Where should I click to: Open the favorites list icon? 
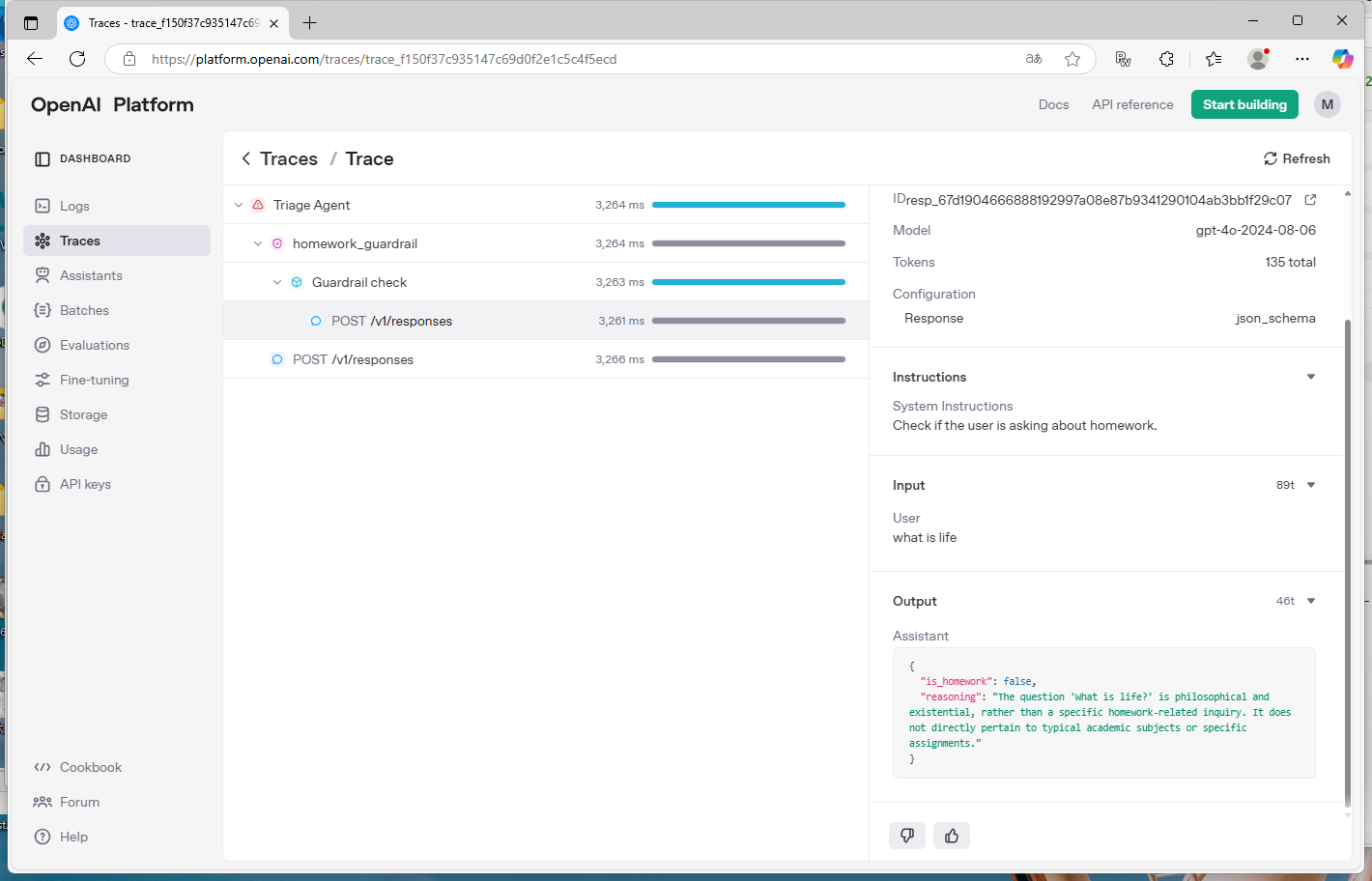[1214, 59]
